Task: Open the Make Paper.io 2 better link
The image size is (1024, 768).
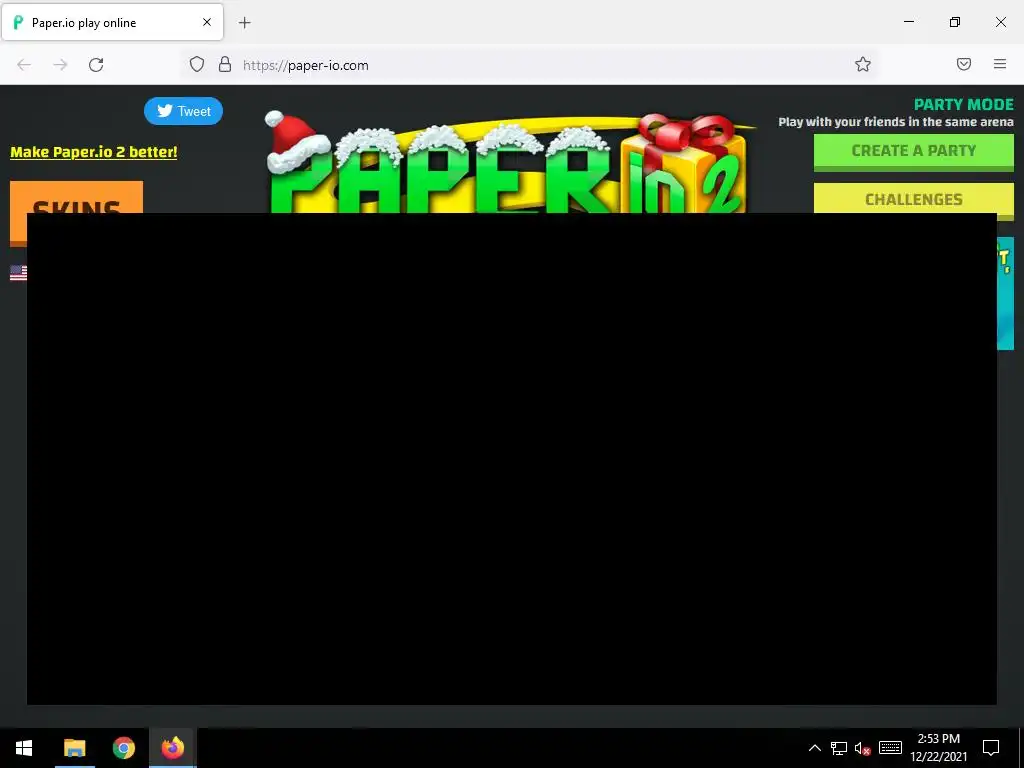Action: (x=93, y=152)
